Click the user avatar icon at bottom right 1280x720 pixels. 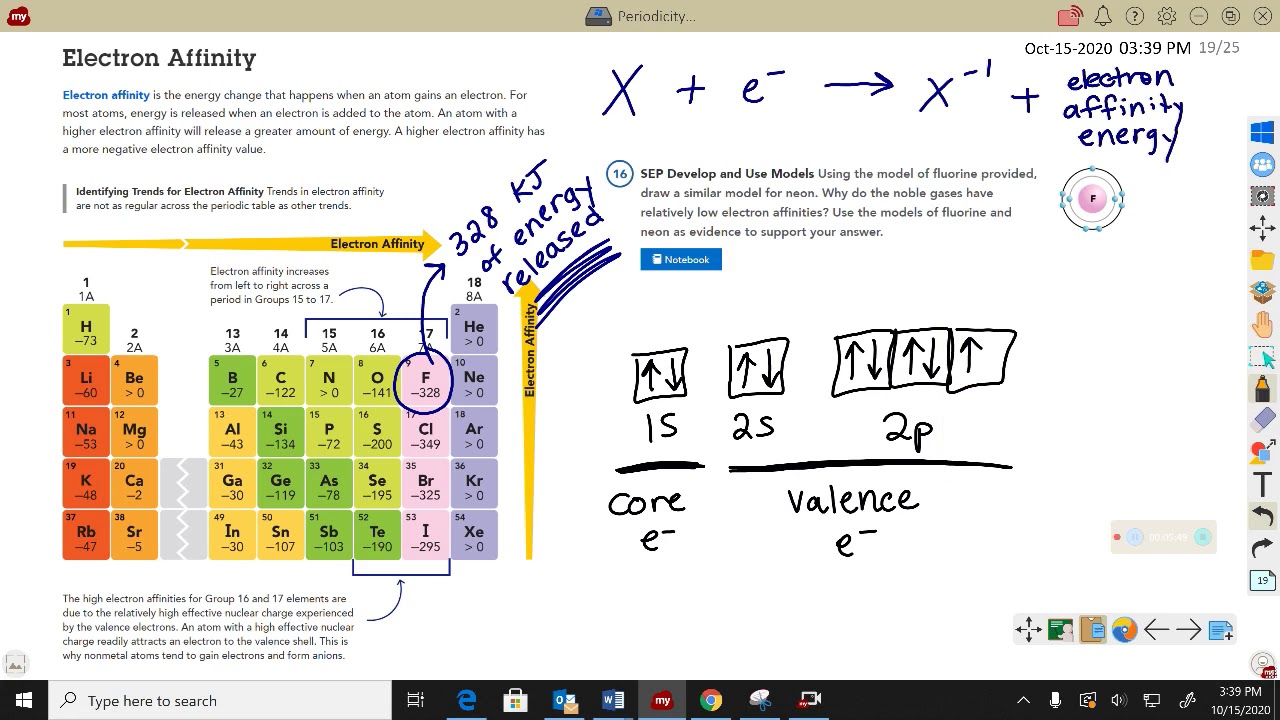click(x=1263, y=664)
